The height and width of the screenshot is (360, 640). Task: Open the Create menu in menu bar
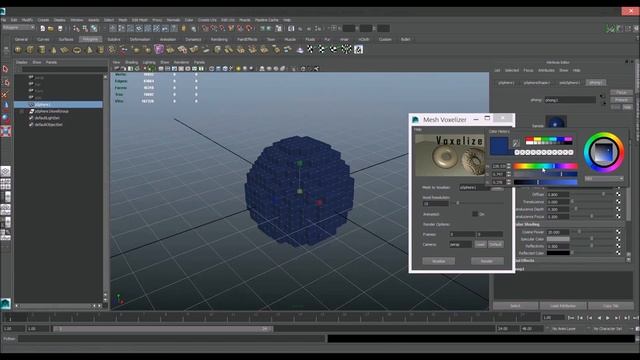coord(43,20)
